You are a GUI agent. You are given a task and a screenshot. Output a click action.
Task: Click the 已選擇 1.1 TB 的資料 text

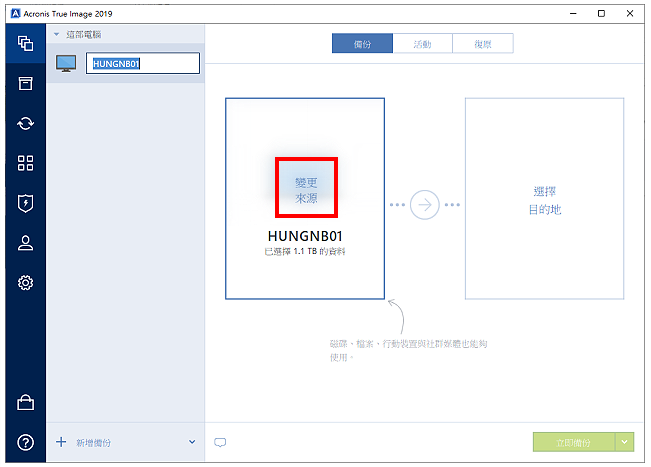click(x=305, y=252)
